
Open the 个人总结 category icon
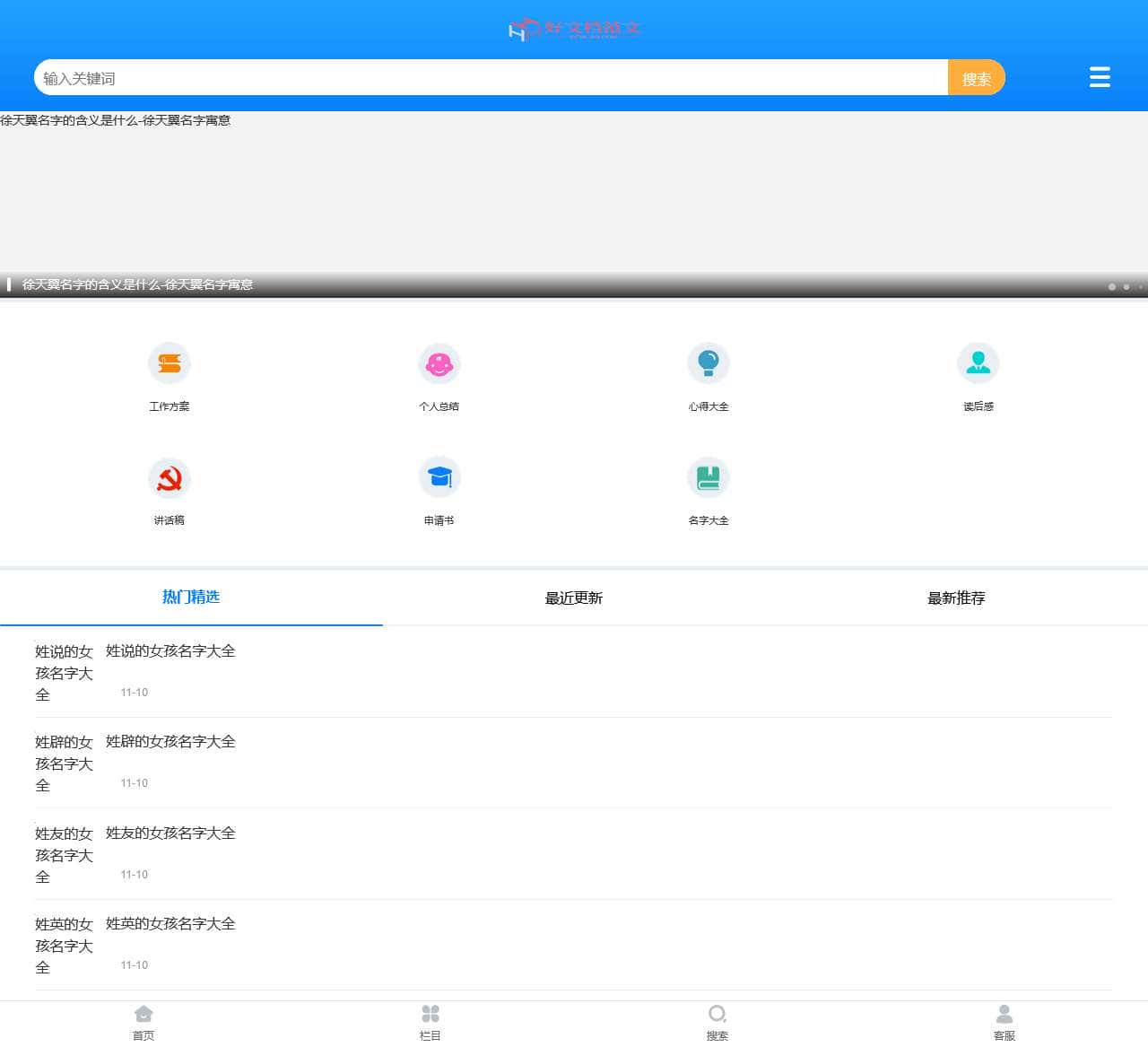(439, 363)
